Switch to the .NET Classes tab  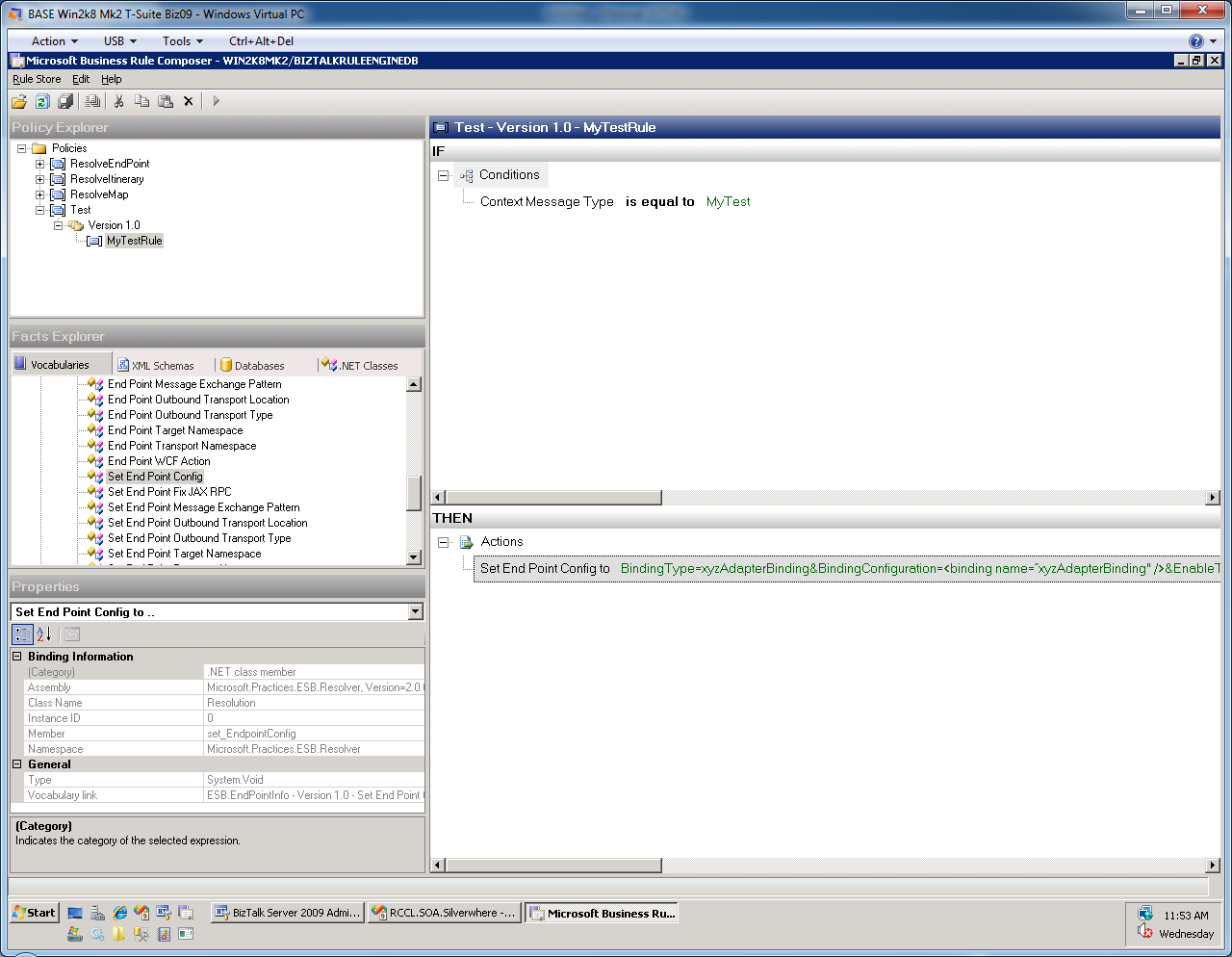pos(360,366)
